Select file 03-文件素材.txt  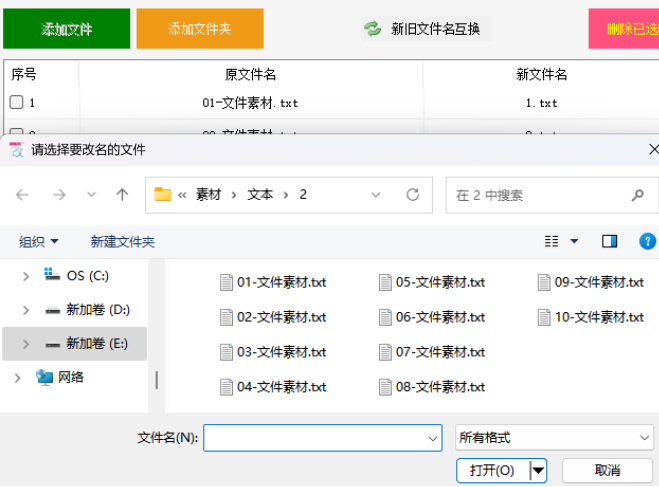click(x=273, y=352)
